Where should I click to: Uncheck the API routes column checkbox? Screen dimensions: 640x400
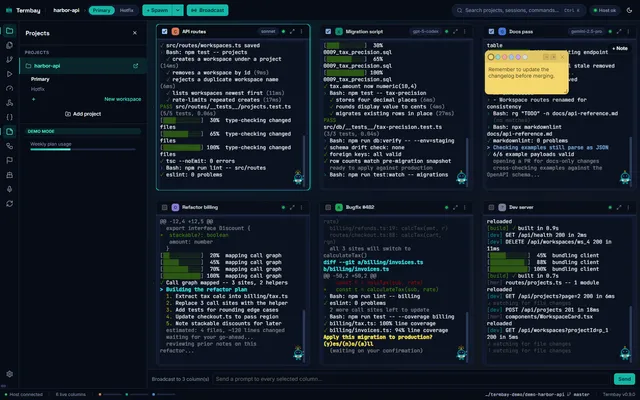point(164,31)
